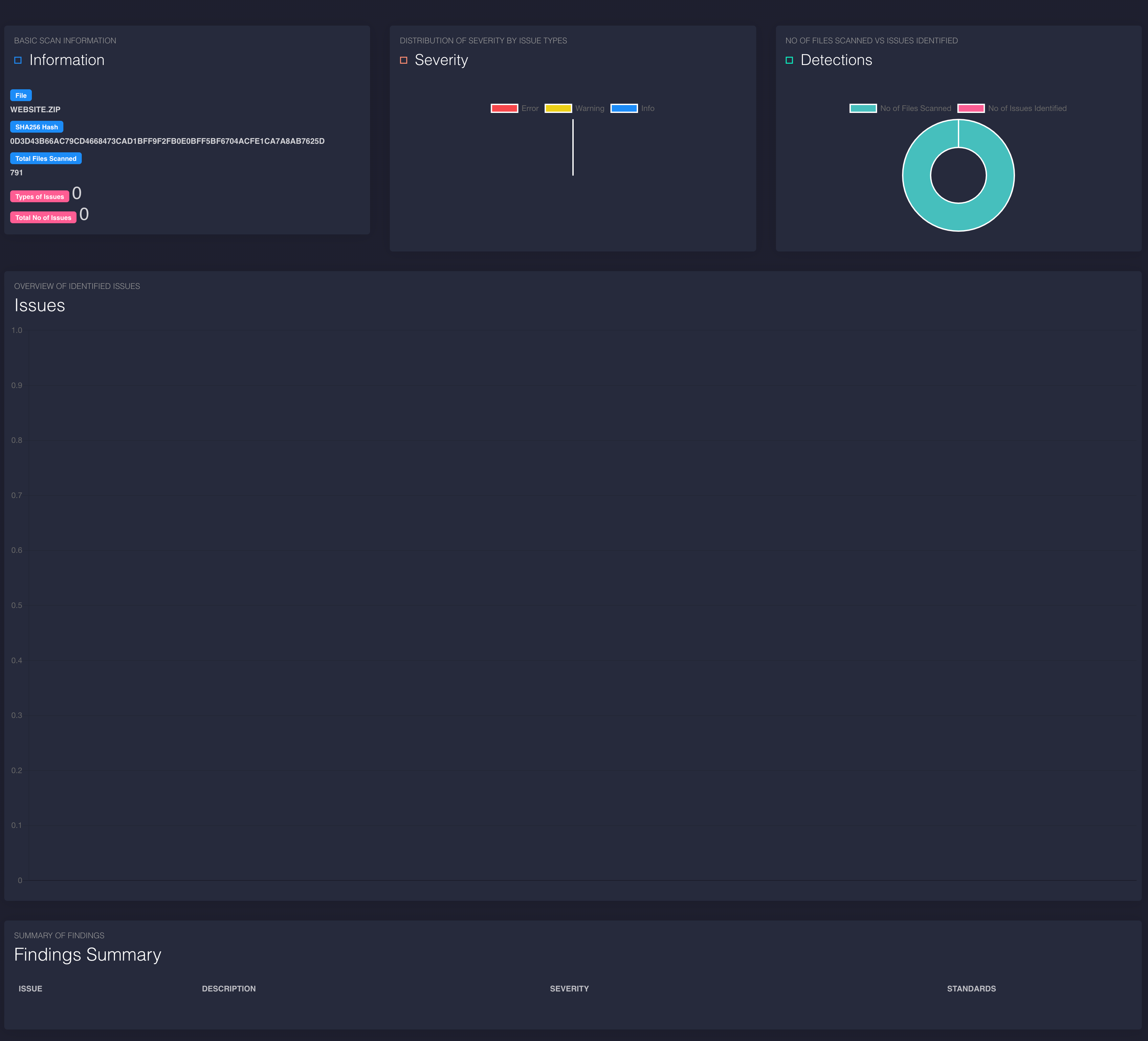Screen dimensions: 1148x1041
Task: Toggle the Error legend item
Action: pyautogui.click(x=529, y=109)
